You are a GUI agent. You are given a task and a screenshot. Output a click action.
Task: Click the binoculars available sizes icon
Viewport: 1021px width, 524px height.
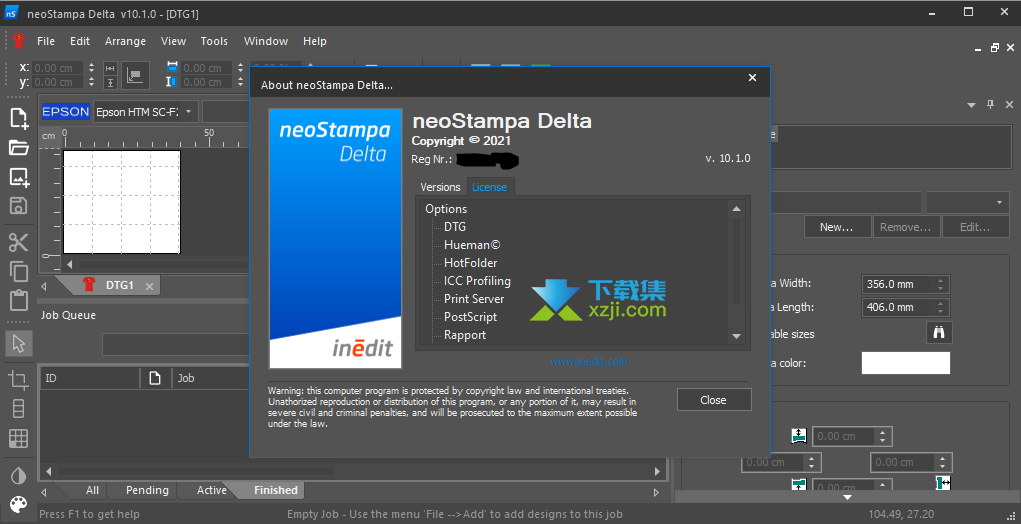(939, 333)
